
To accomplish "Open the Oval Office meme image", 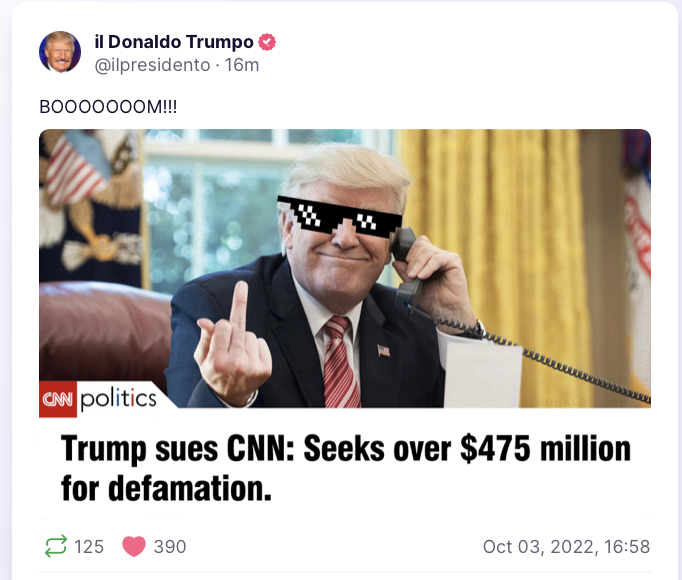I will pyautogui.click(x=345, y=268).
